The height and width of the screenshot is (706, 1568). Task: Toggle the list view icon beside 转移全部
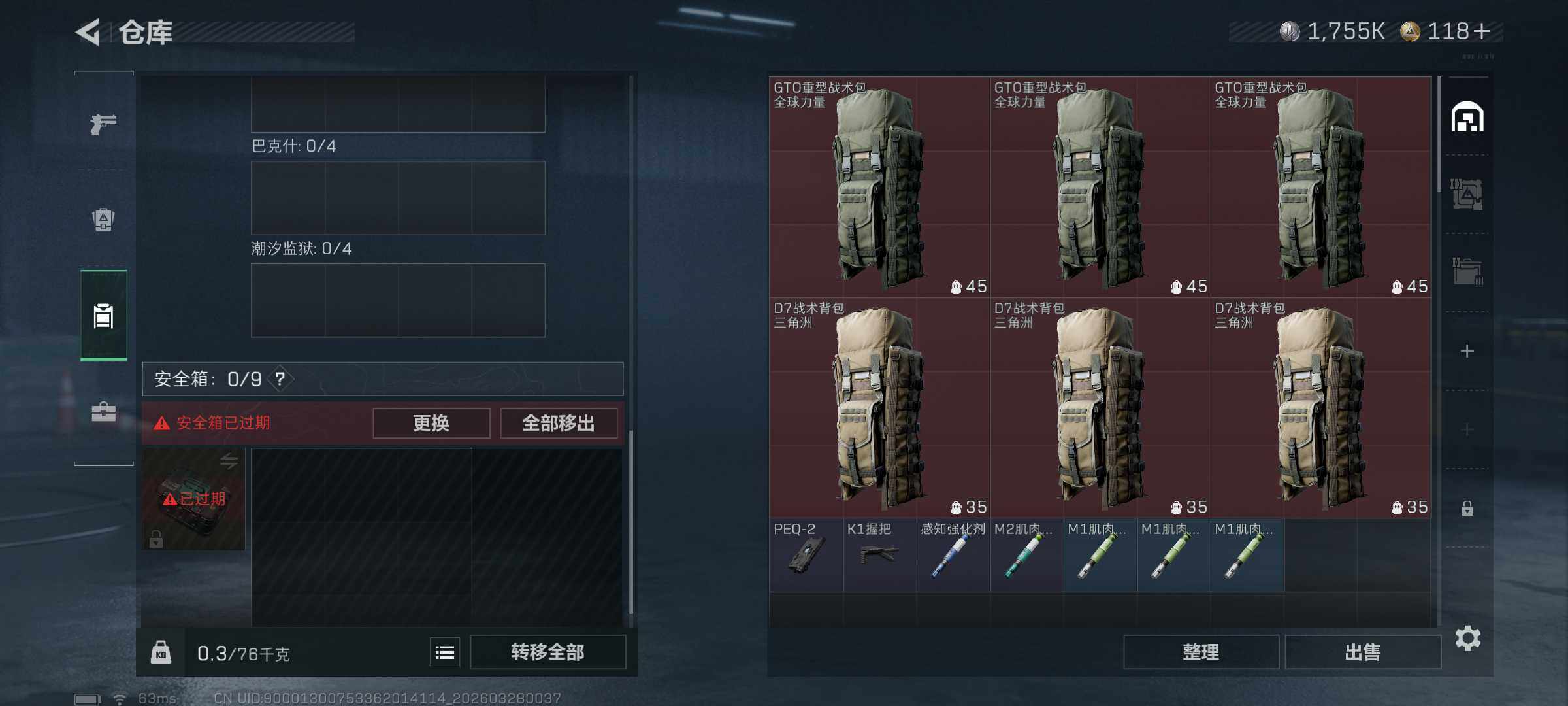445,652
